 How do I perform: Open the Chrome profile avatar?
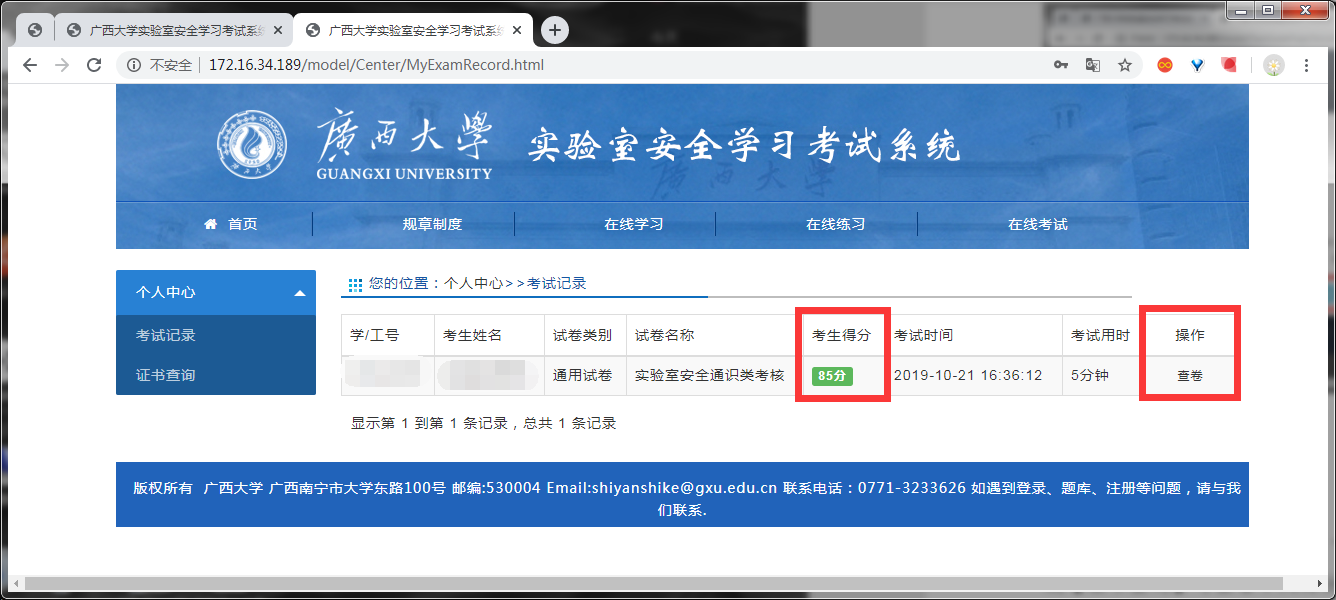1274,65
